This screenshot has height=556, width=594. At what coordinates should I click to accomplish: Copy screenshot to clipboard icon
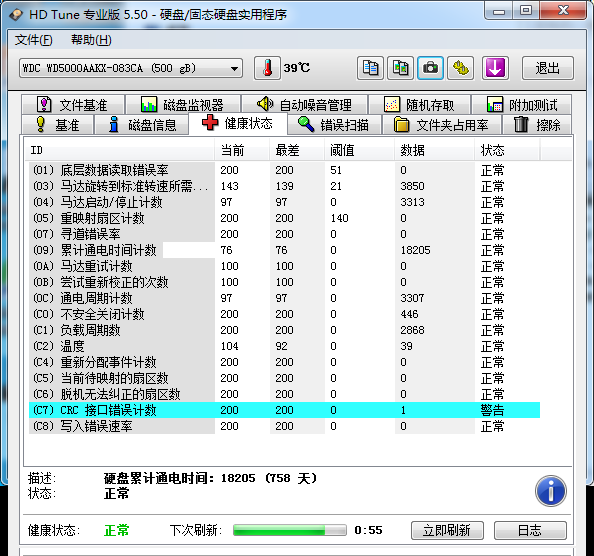(x=400, y=68)
